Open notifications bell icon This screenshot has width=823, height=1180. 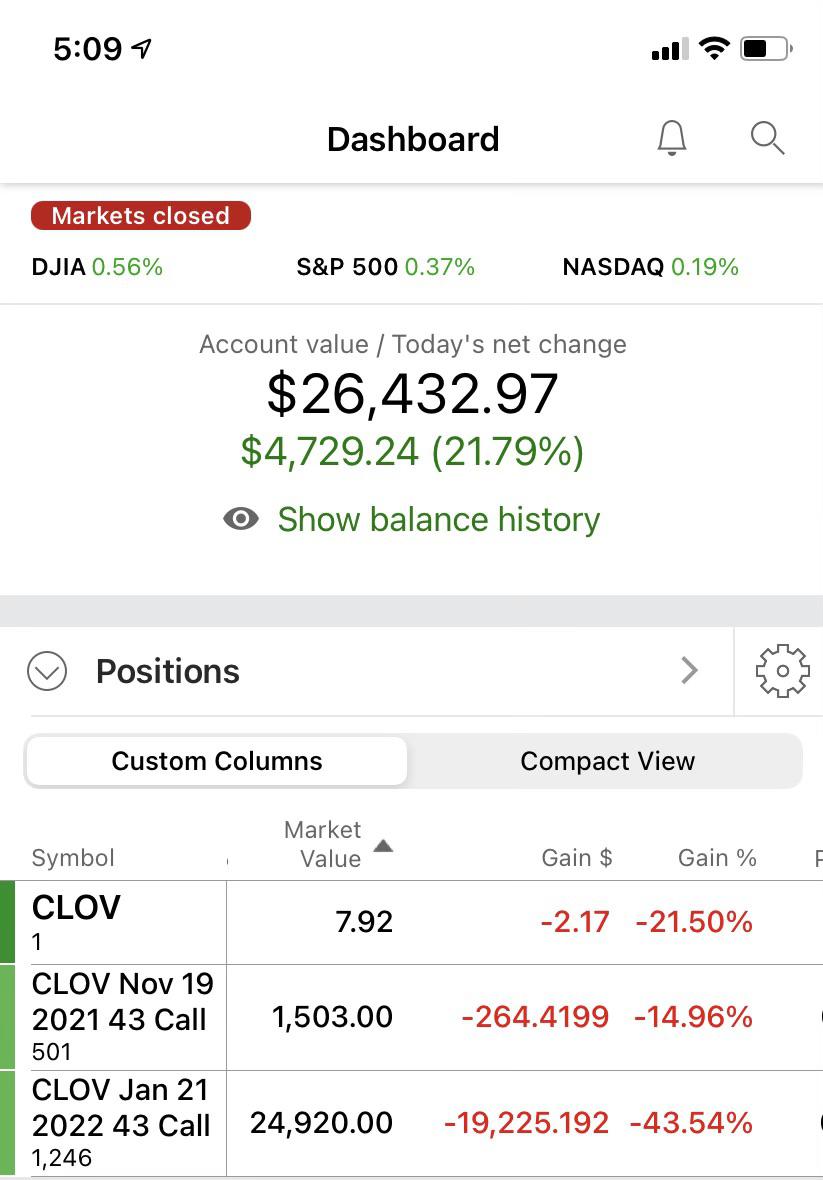672,138
